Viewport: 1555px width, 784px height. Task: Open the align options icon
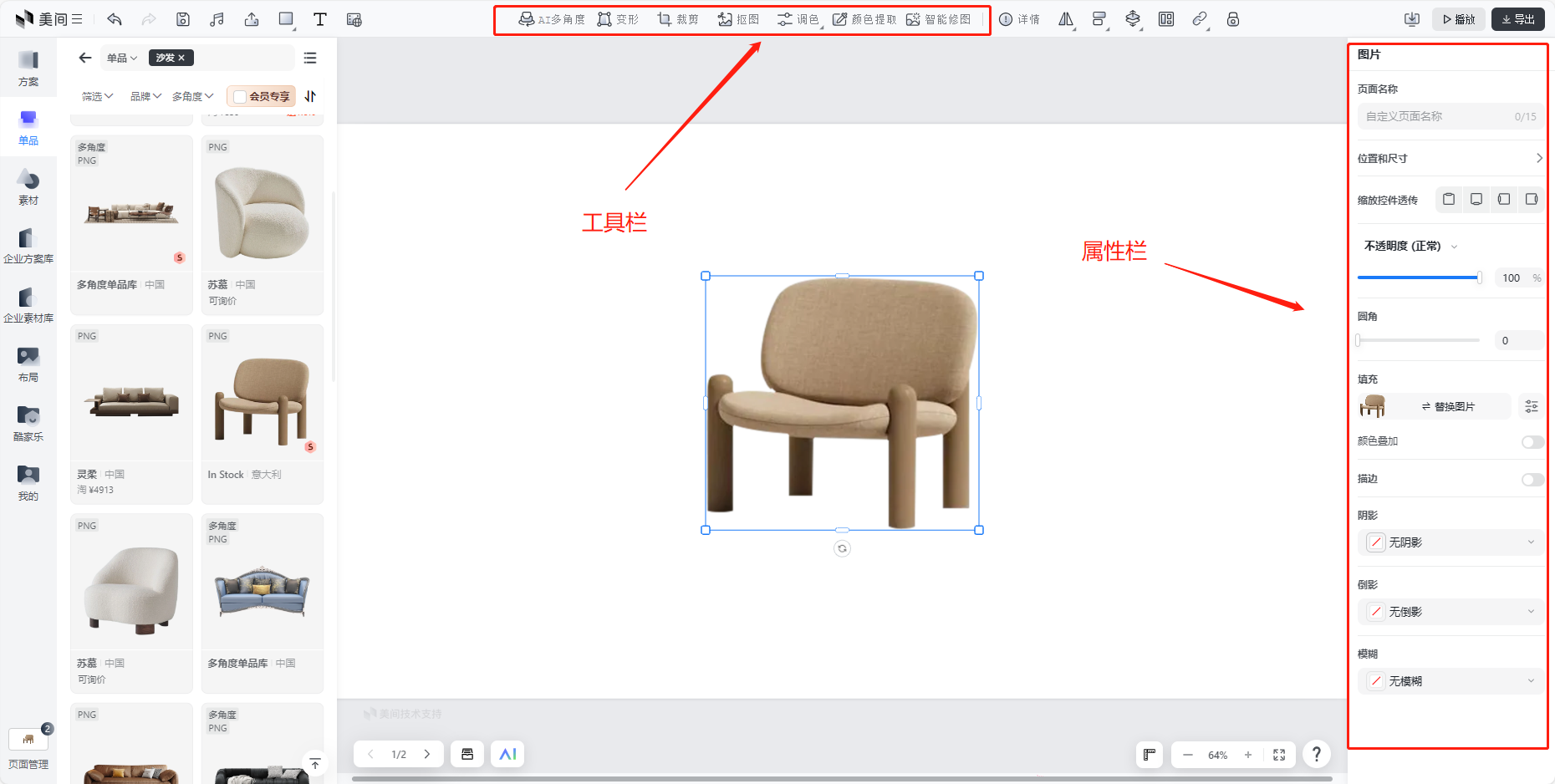click(1099, 19)
